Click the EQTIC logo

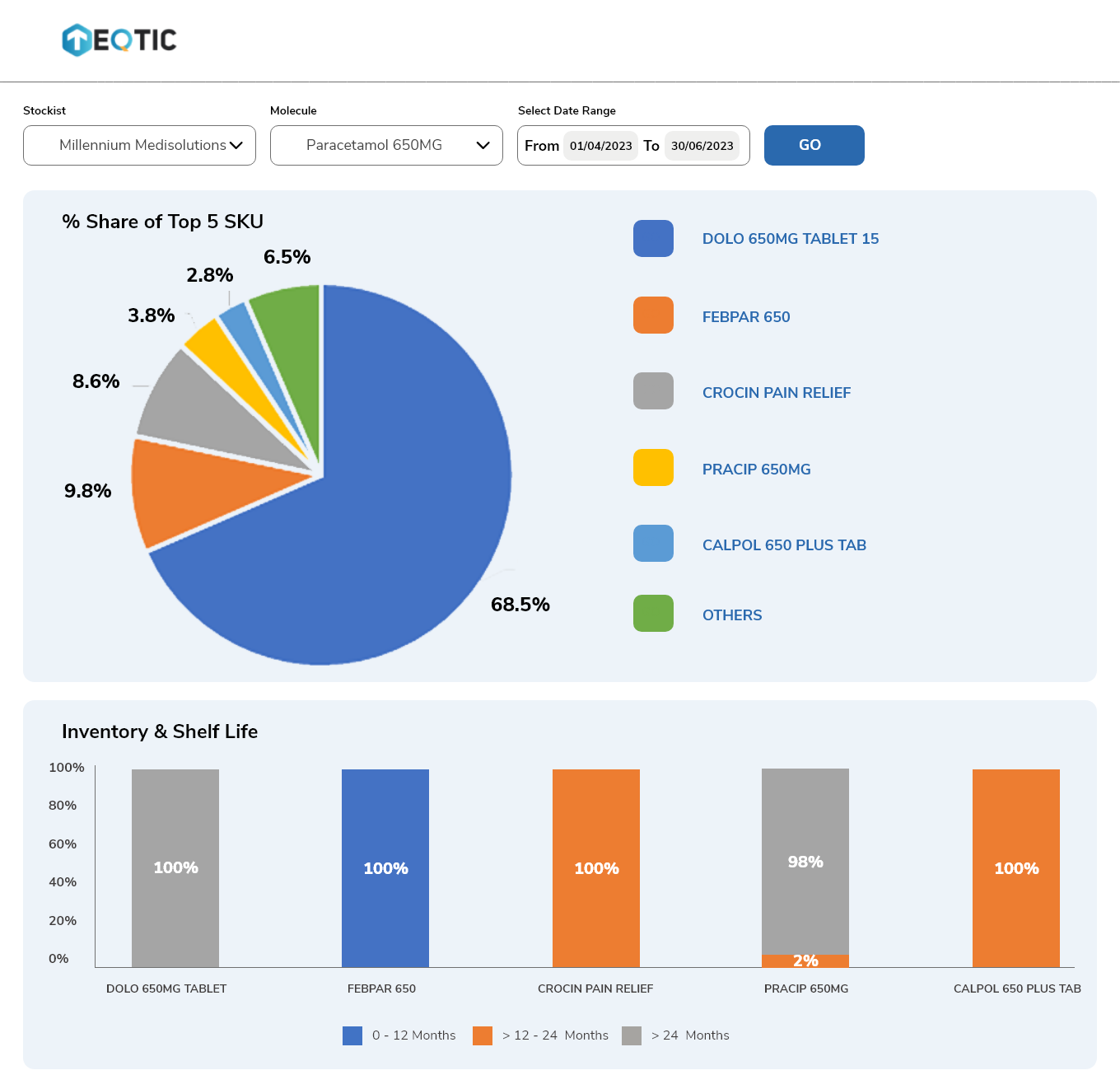click(119, 40)
